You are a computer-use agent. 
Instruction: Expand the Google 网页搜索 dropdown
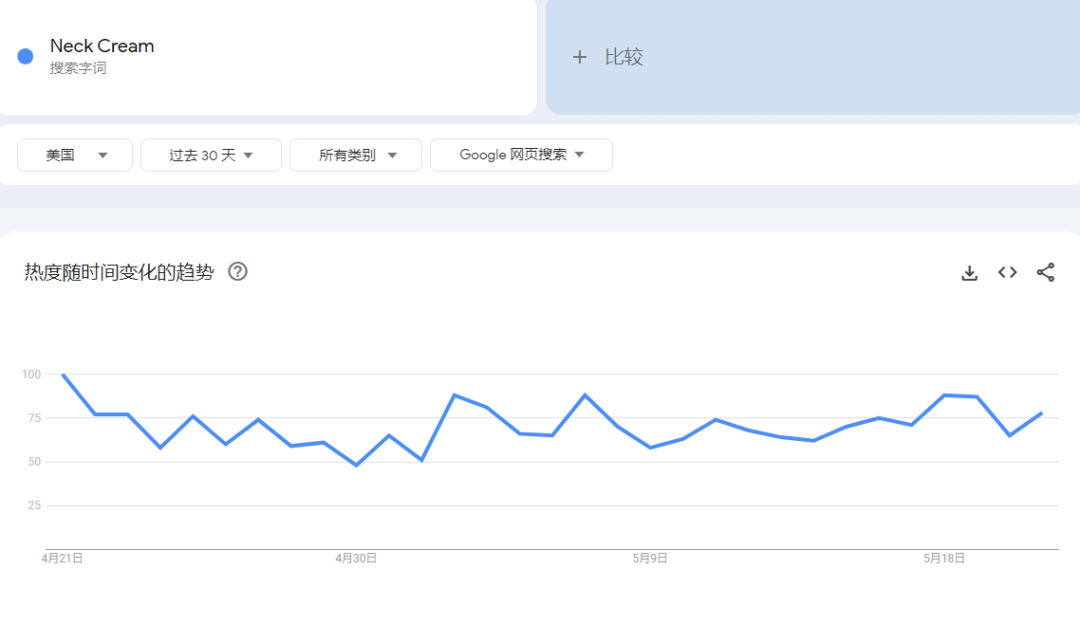(x=521, y=155)
